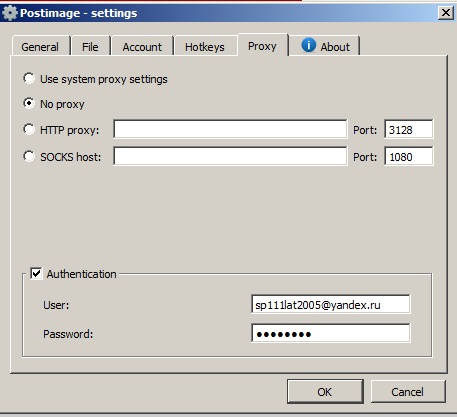This screenshot has width=457, height=417.
Task: Toggle the Authentication checkbox
Action: click(x=36, y=274)
